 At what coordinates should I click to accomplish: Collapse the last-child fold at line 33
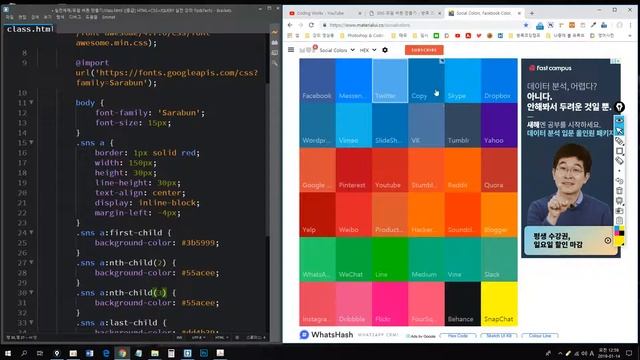[x=31, y=322]
